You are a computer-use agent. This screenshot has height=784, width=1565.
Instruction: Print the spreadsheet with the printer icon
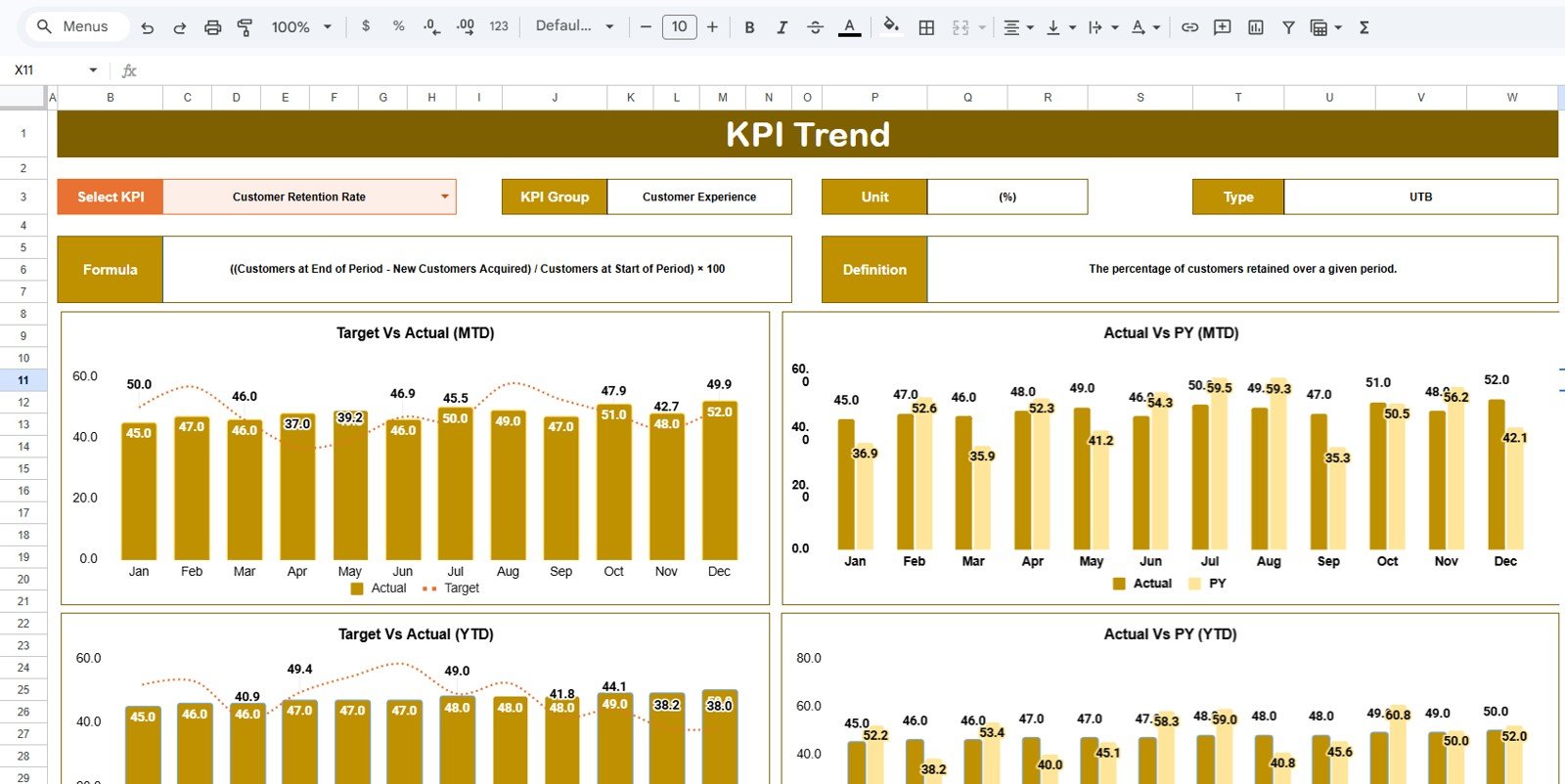pos(212,27)
